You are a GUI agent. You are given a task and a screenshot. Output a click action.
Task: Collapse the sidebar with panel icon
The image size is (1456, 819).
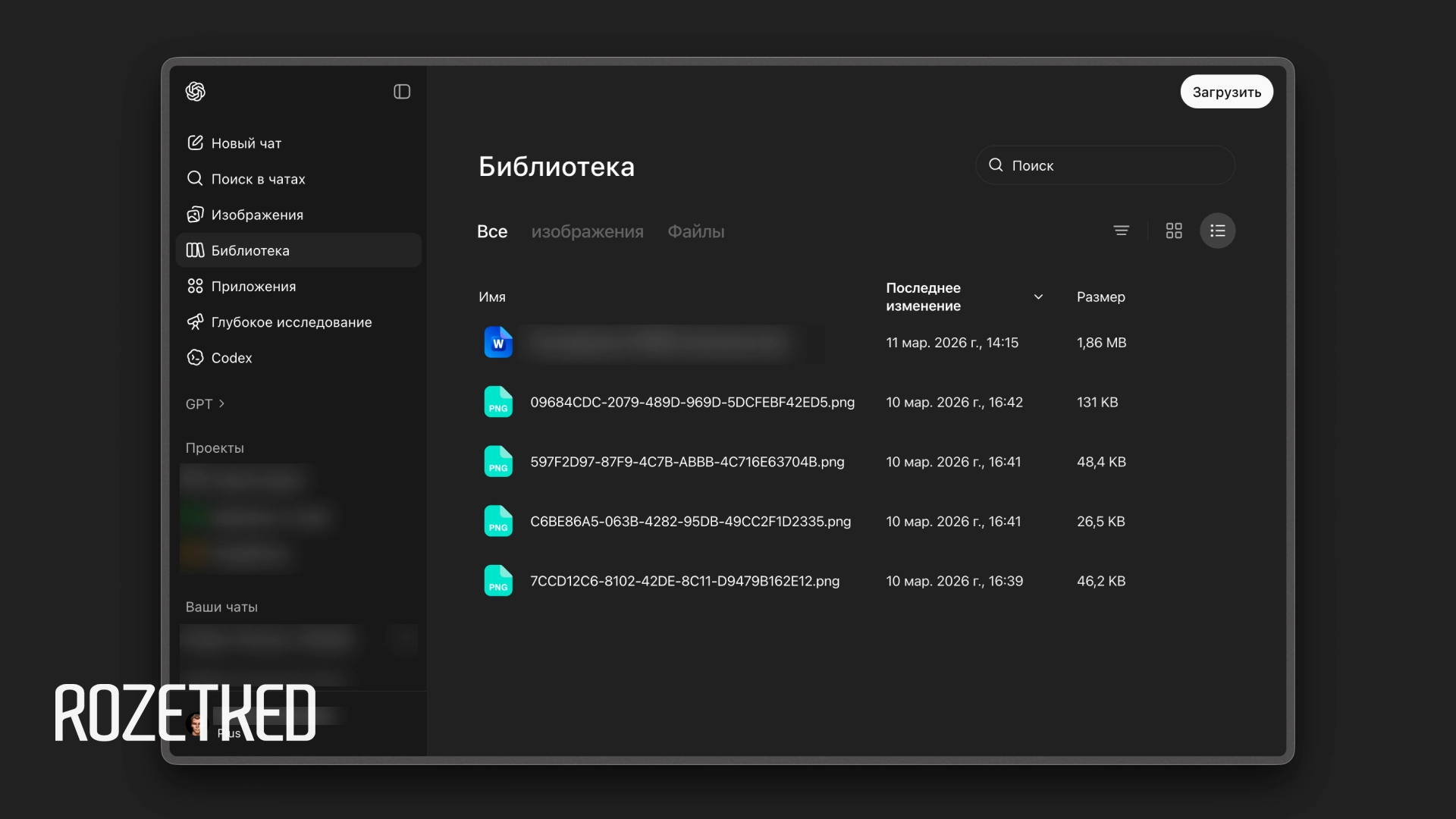pos(402,92)
